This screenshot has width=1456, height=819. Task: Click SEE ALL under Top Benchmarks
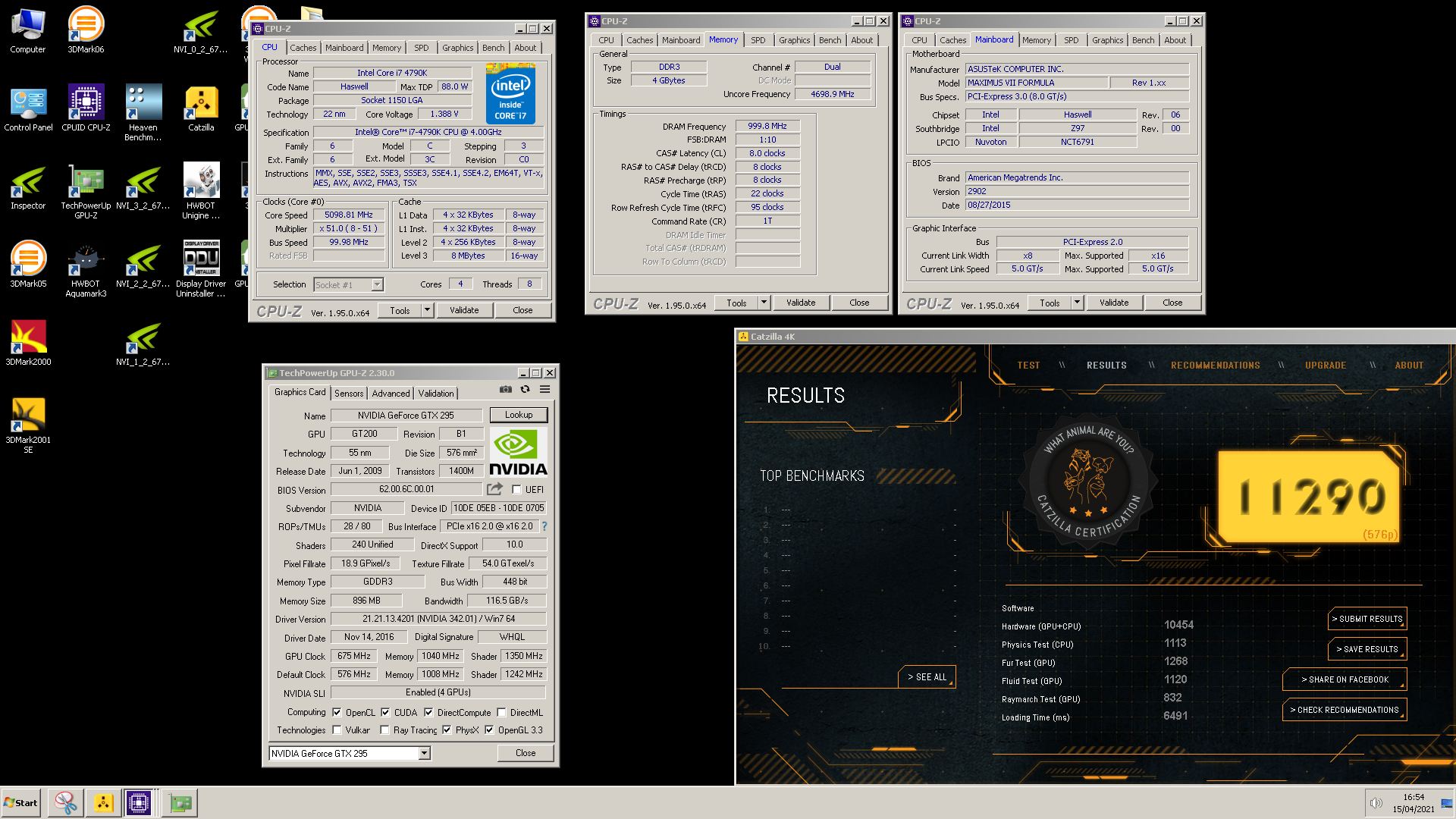[x=927, y=677]
